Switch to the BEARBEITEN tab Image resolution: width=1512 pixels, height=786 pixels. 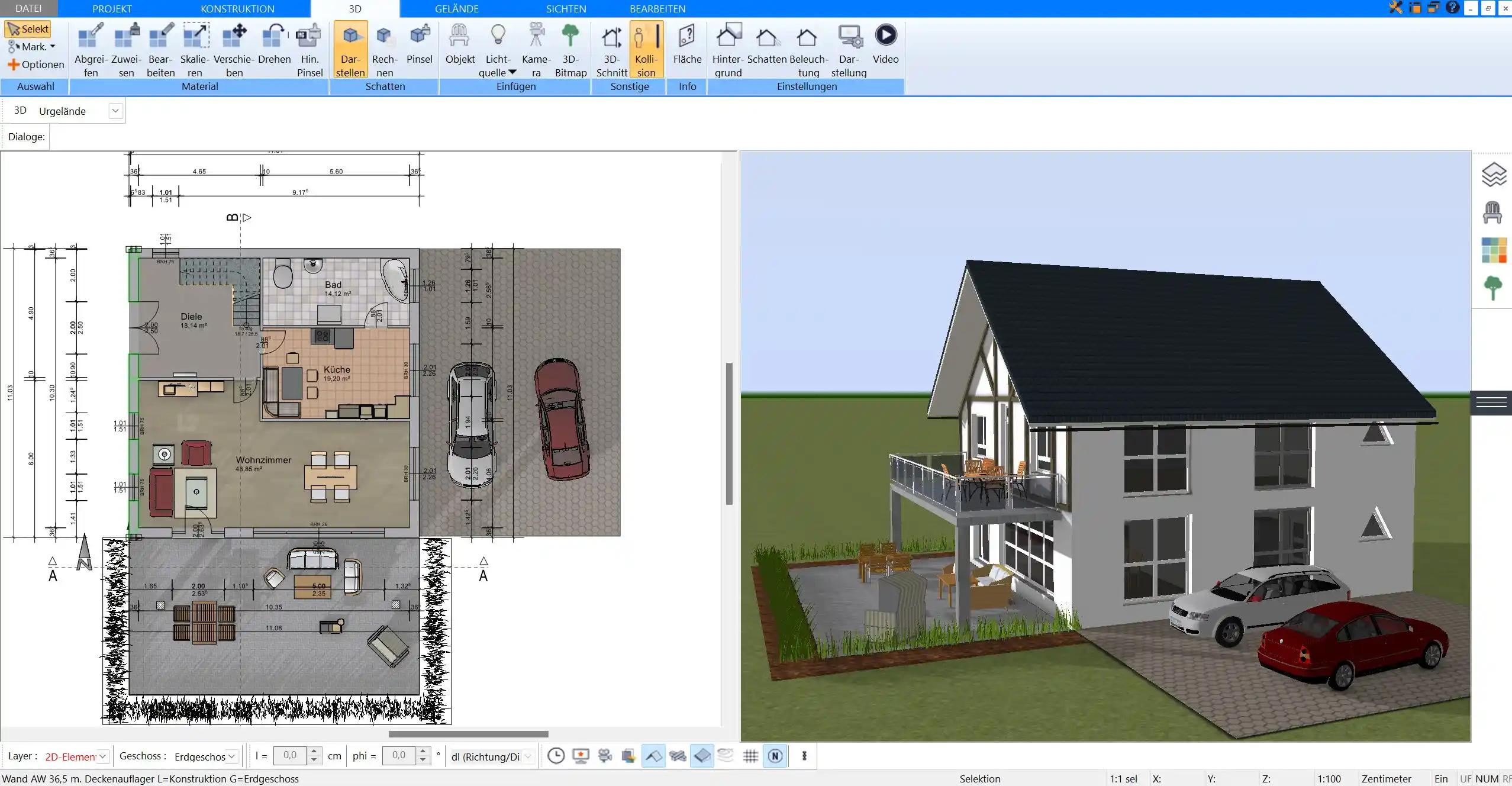coord(657,8)
